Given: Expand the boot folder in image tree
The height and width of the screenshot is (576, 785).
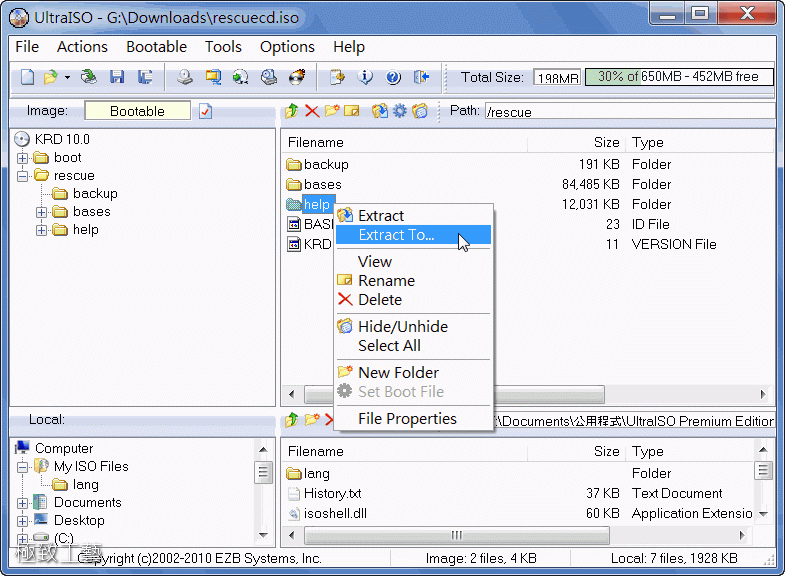Looking at the screenshot, I should click(22, 158).
